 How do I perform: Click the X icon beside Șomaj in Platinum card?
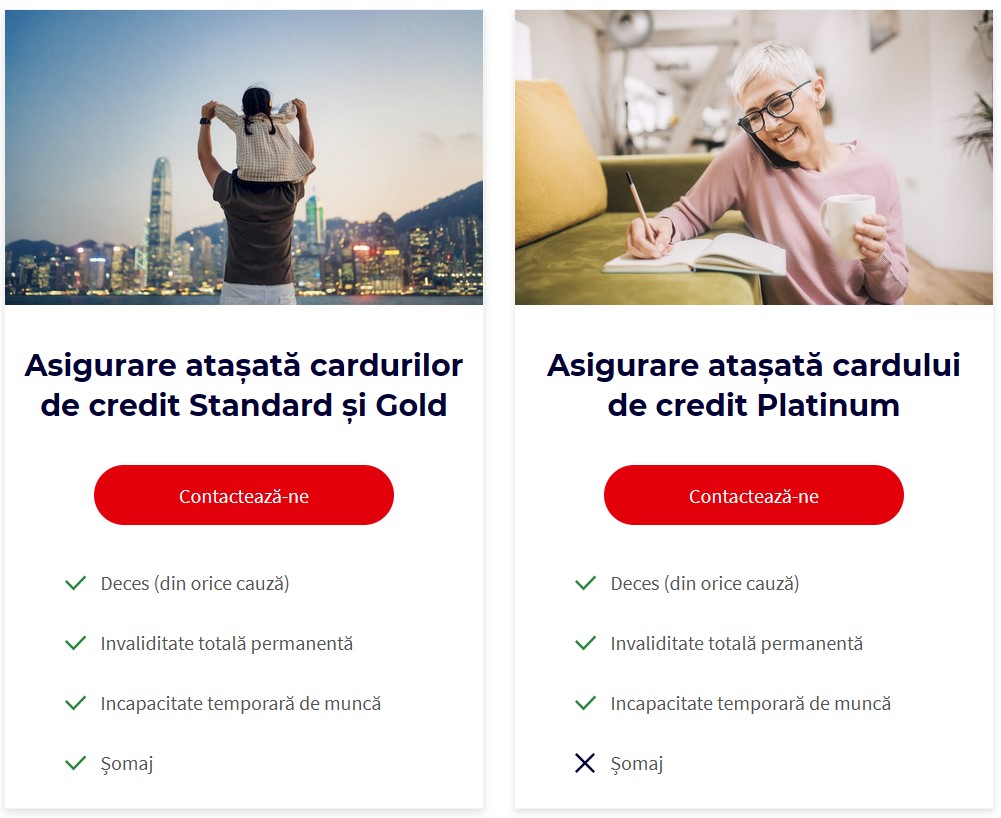click(585, 763)
